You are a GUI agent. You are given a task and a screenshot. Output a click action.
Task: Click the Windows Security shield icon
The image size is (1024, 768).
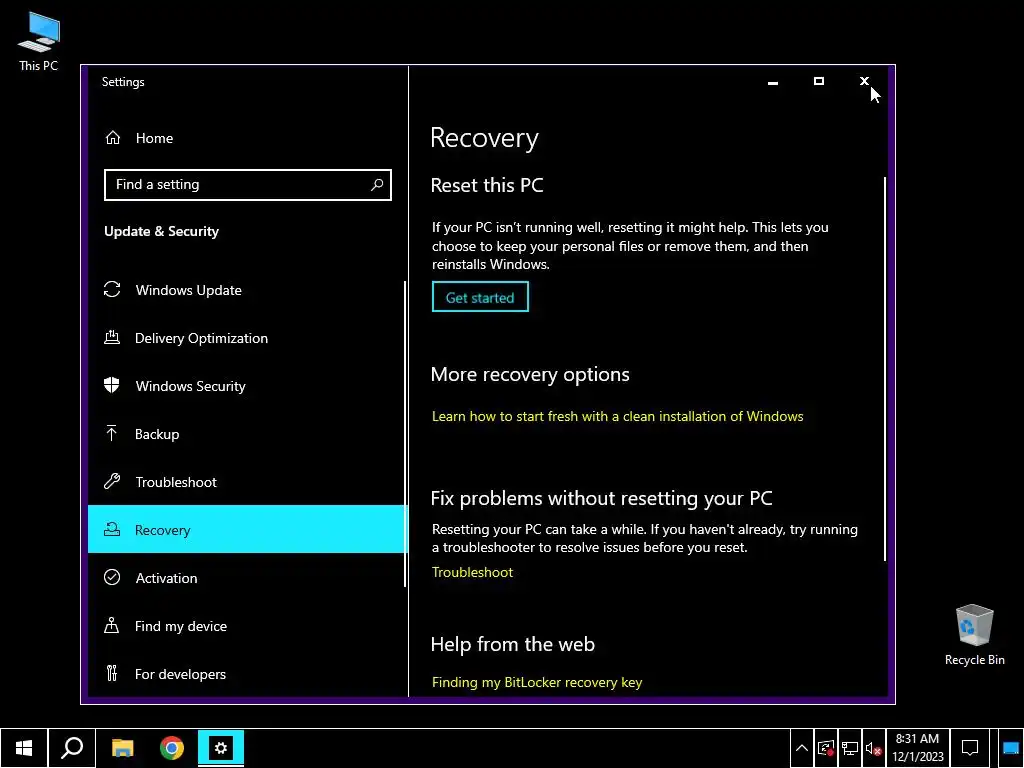(112, 385)
